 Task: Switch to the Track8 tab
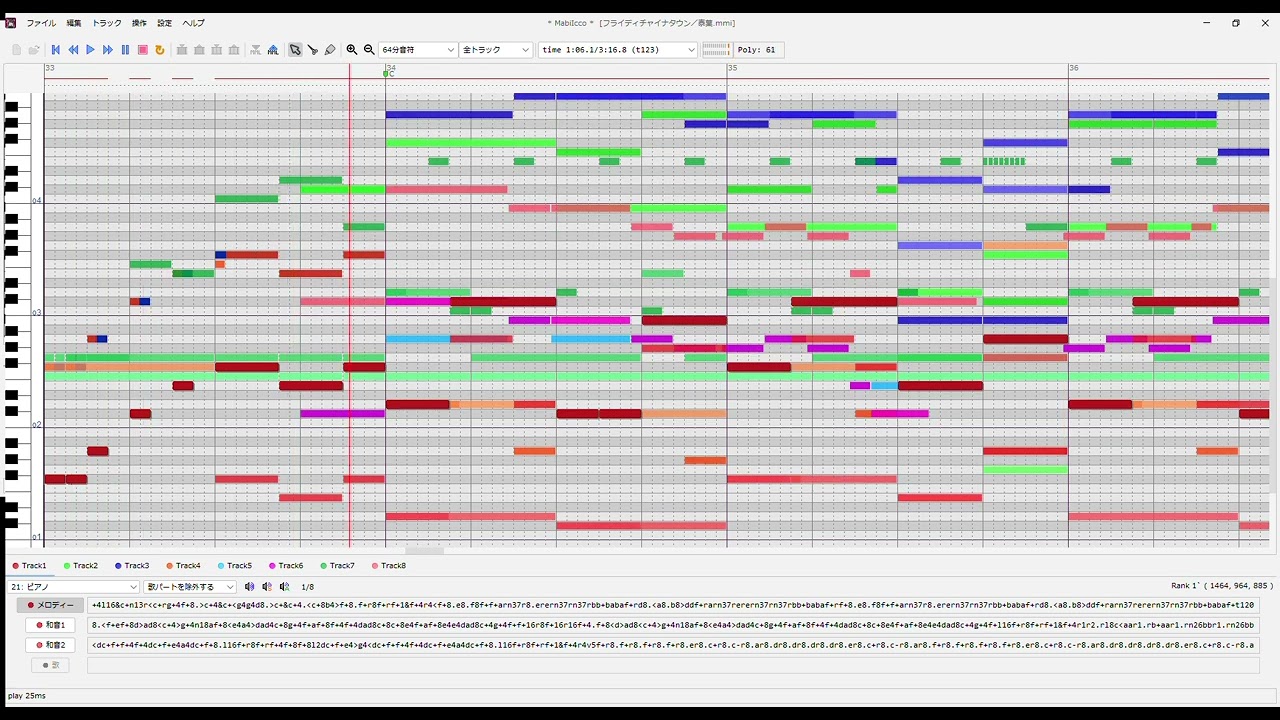(388, 566)
